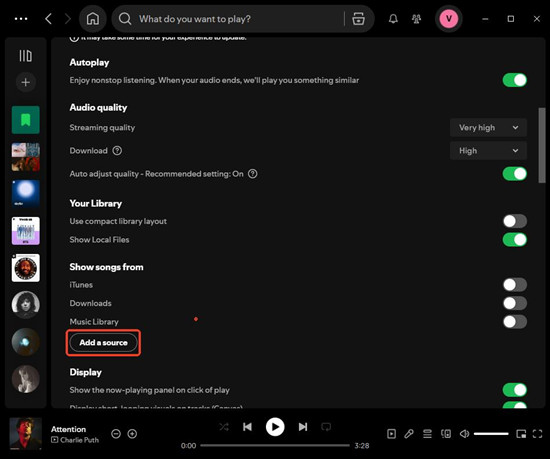Open Browse icon in search bar
The height and width of the screenshot is (459, 550).
tap(358, 19)
